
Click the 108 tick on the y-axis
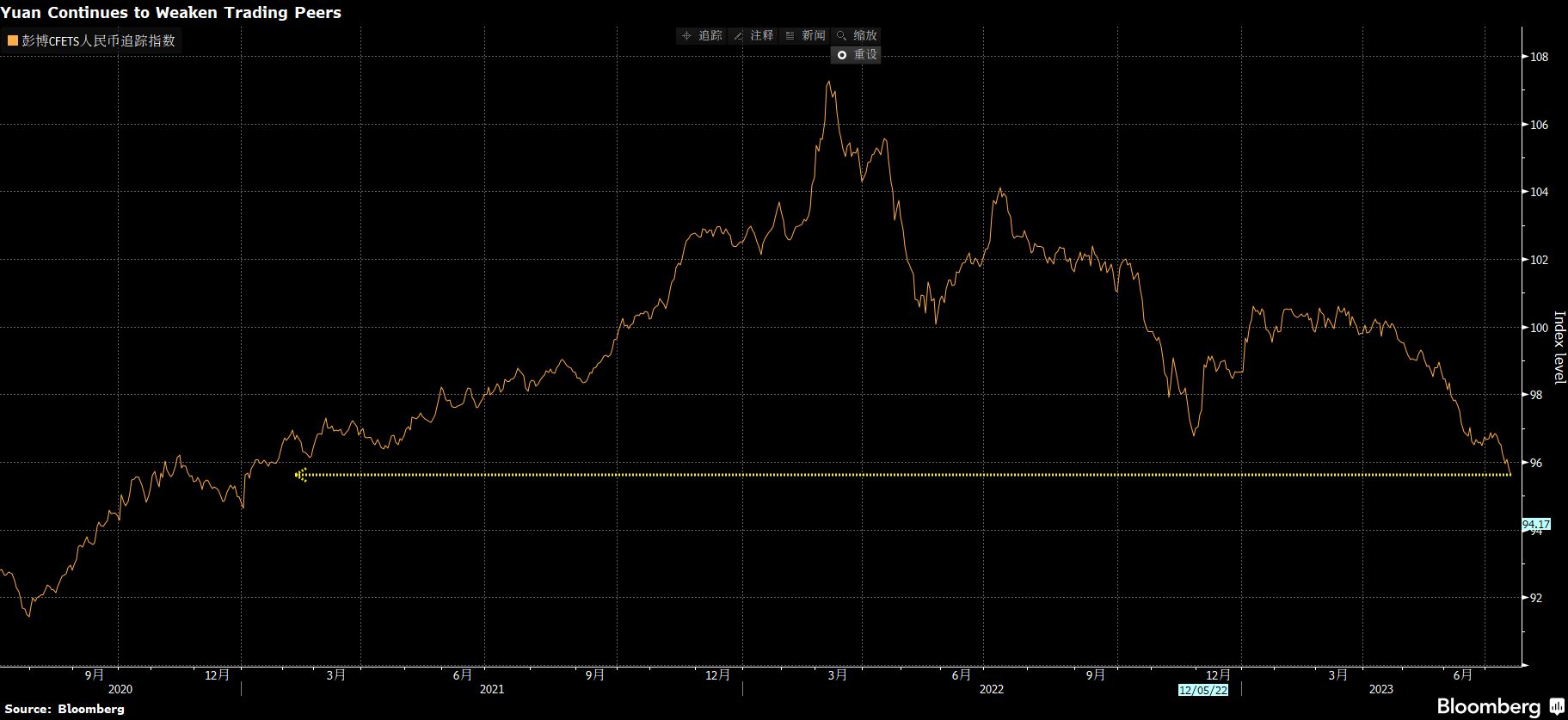pos(1539,57)
